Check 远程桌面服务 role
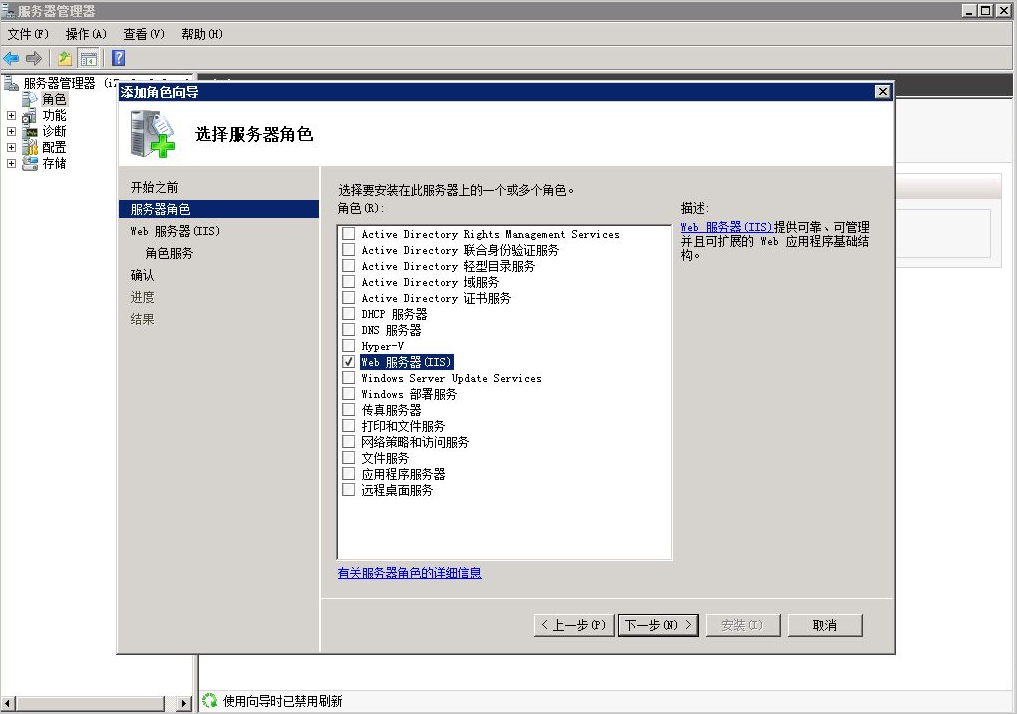Viewport: 1017px width, 714px height. click(349, 490)
